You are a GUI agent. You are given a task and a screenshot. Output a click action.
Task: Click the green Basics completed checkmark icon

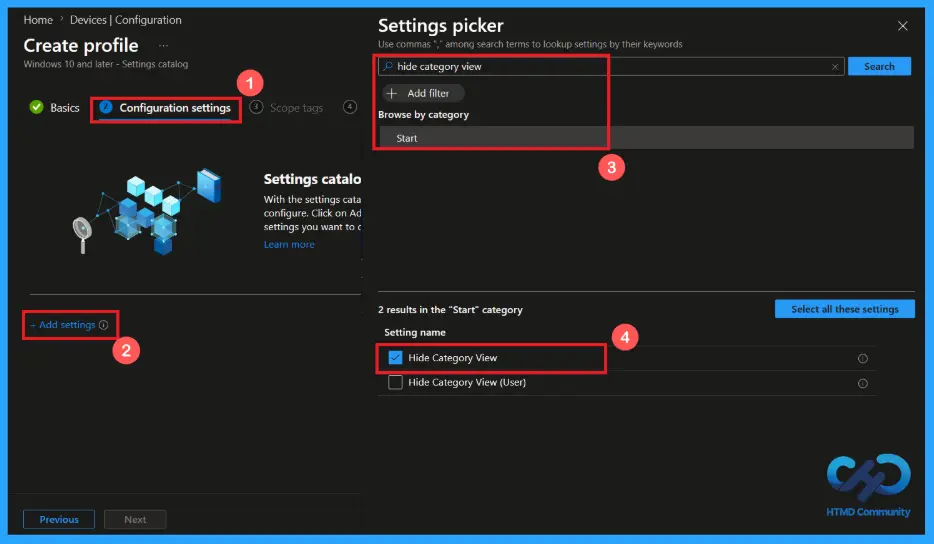[x=36, y=107]
